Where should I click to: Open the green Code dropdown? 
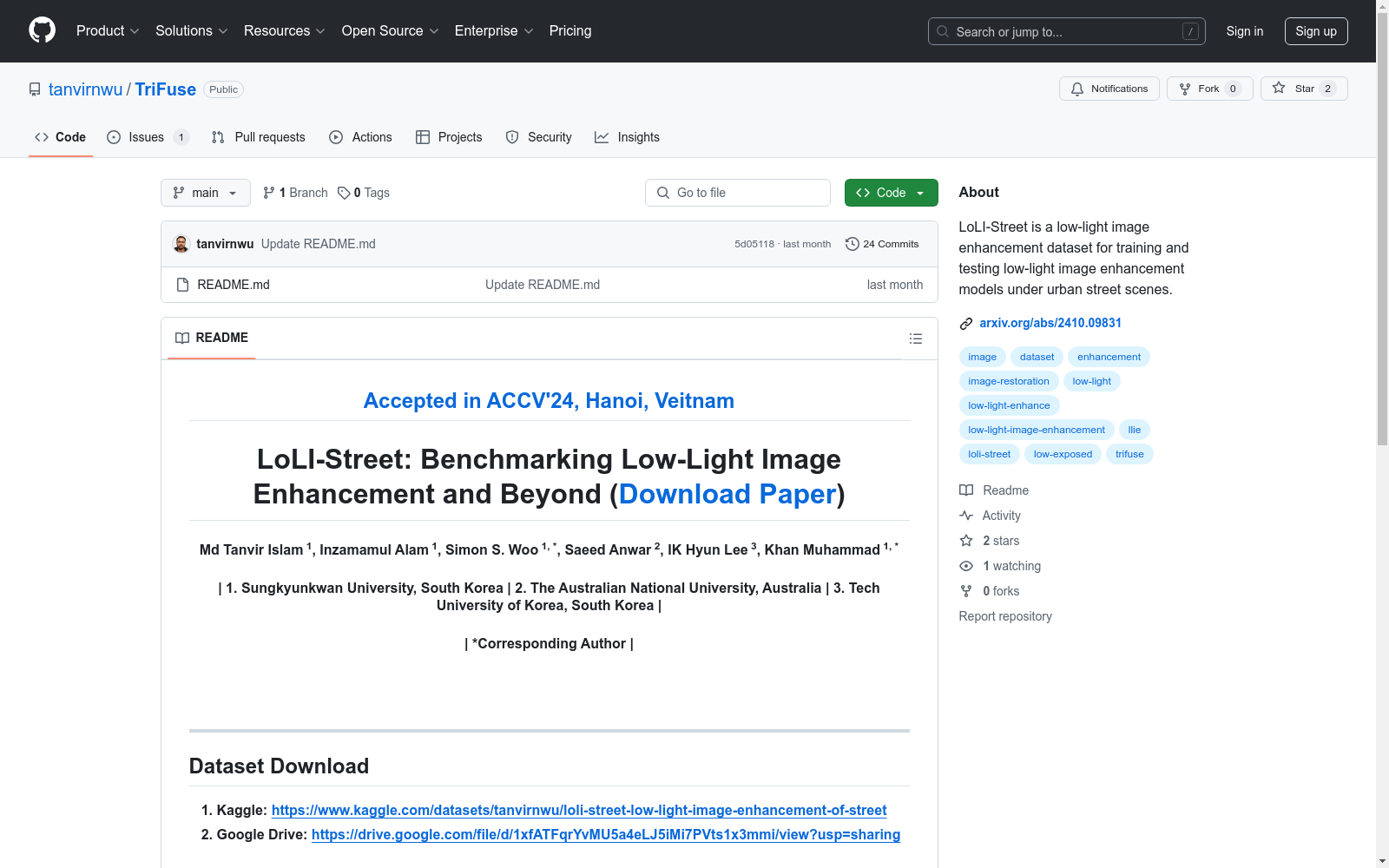[x=891, y=193]
